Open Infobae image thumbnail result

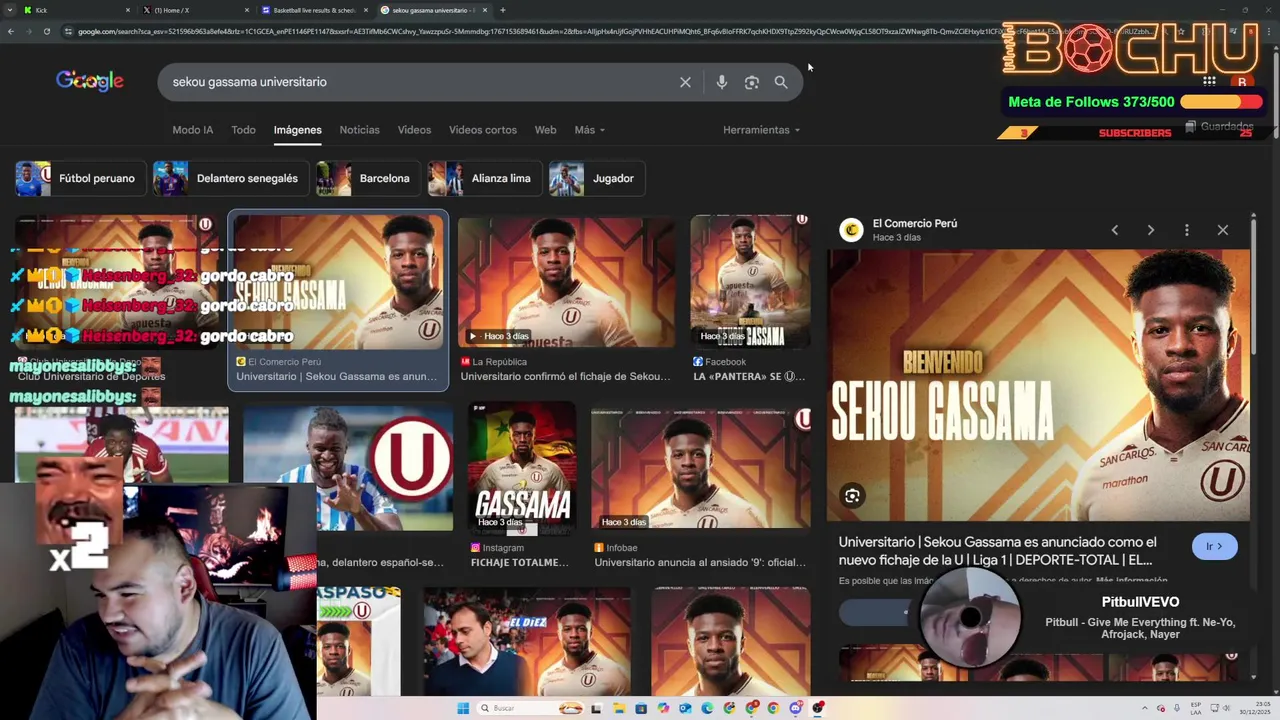(x=700, y=466)
